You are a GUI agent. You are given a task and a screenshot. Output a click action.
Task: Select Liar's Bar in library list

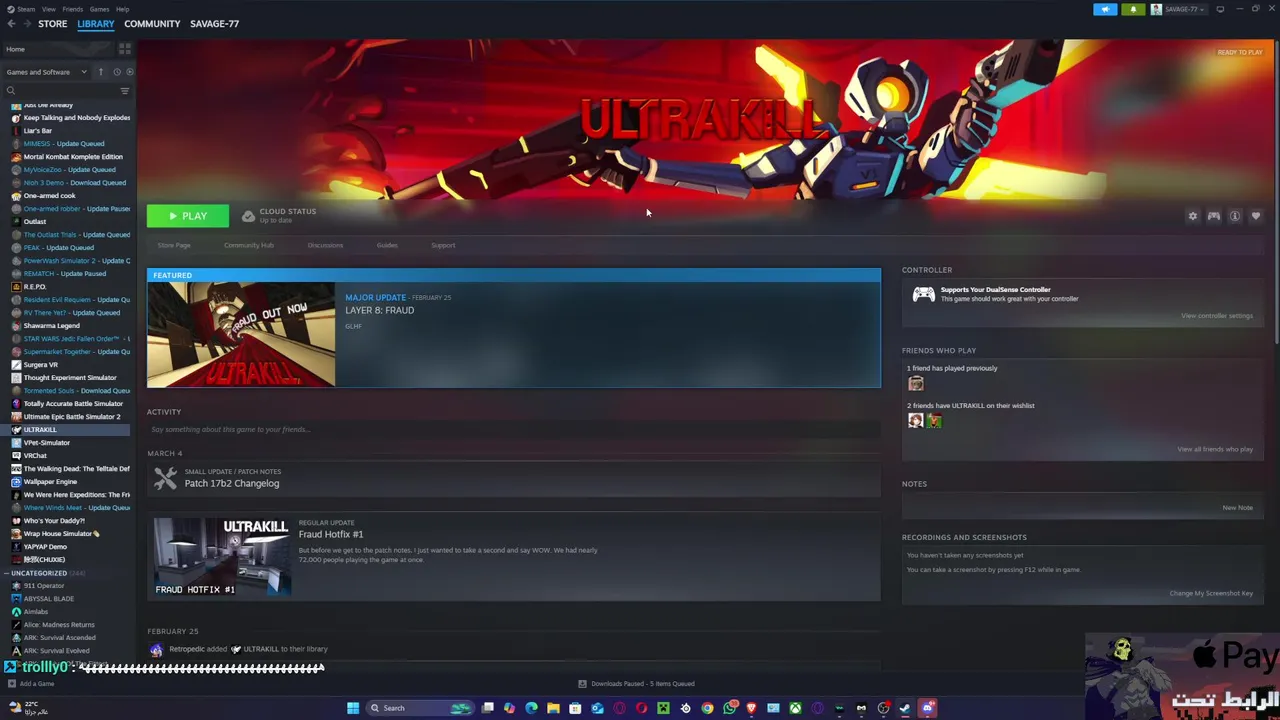[x=38, y=131]
